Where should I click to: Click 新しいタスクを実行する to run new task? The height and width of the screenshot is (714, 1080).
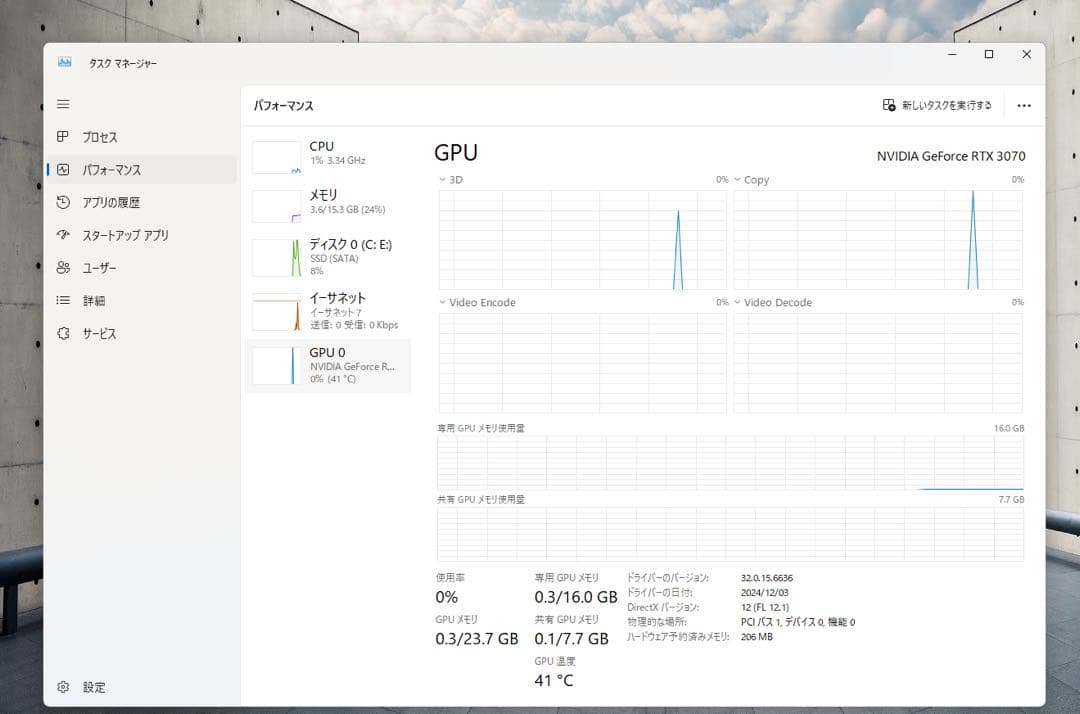tap(939, 105)
